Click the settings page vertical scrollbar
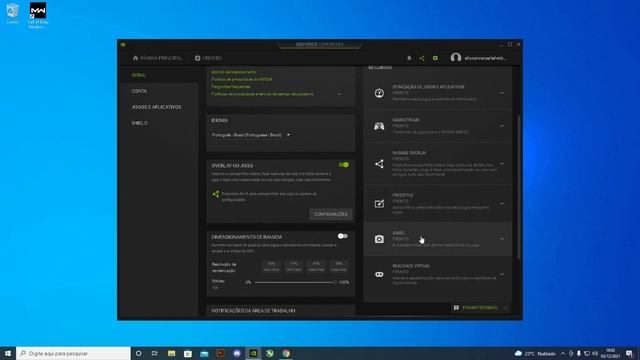640x360 pixels. point(519,187)
